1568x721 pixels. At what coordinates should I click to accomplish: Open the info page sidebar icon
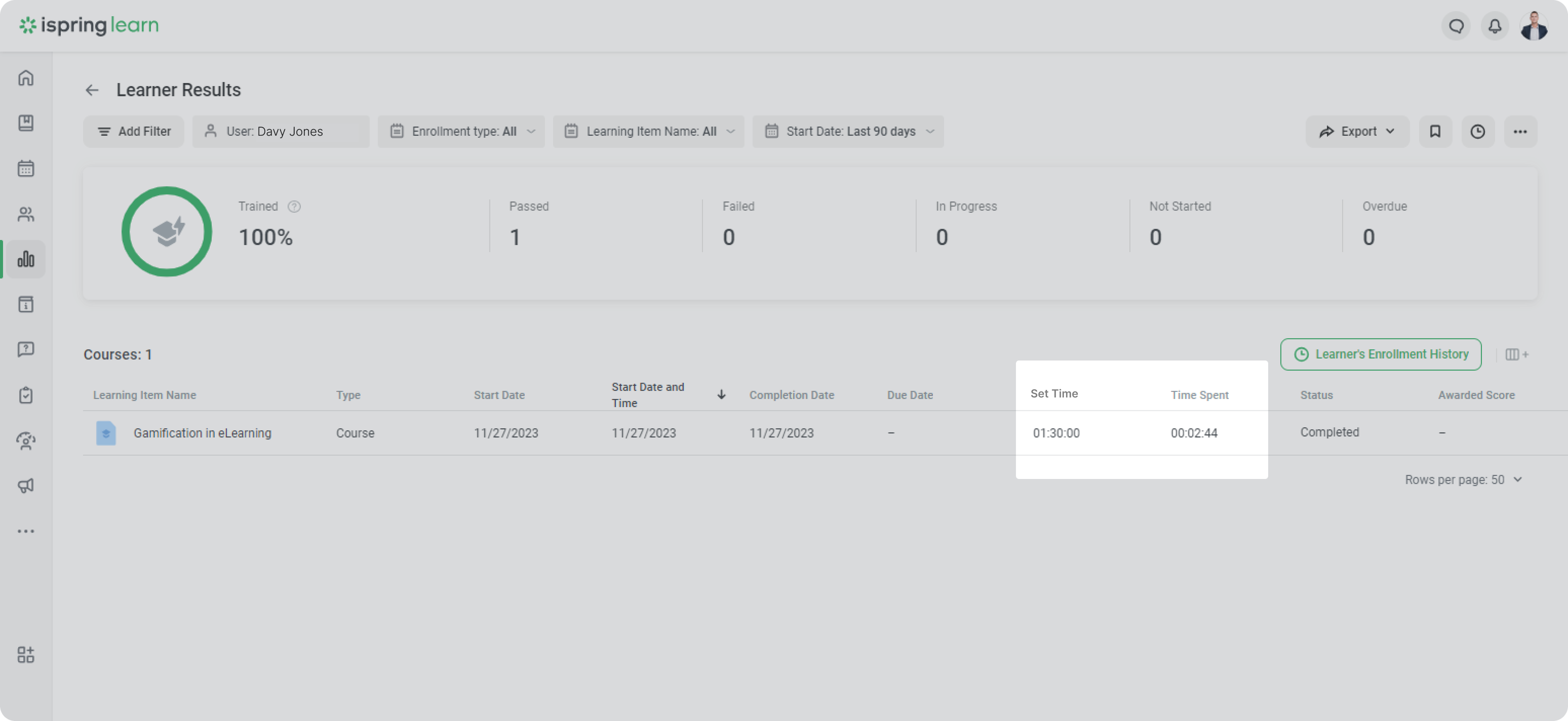[x=26, y=304]
